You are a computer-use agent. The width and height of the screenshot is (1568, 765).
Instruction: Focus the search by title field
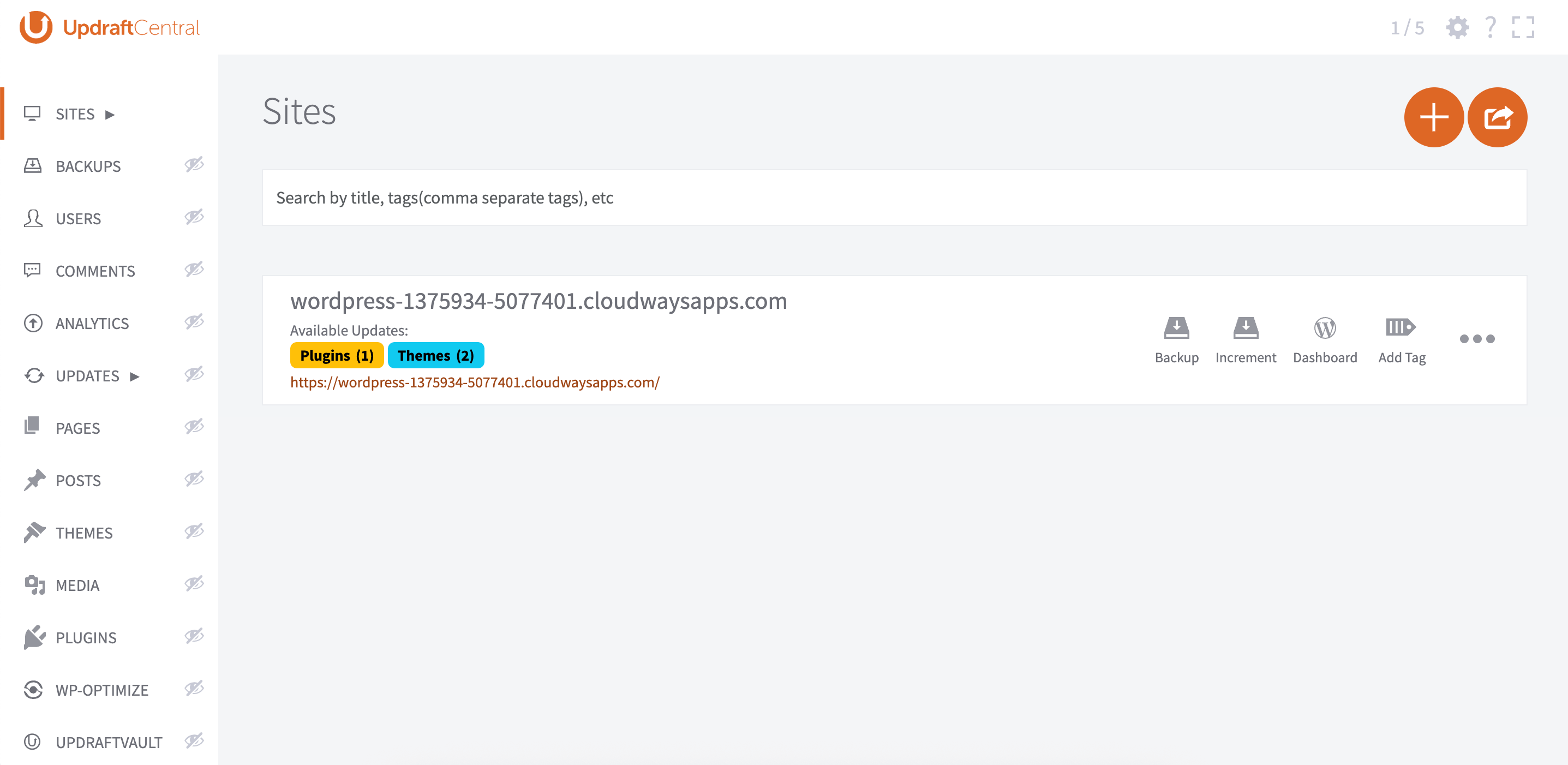pyautogui.click(x=894, y=198)
